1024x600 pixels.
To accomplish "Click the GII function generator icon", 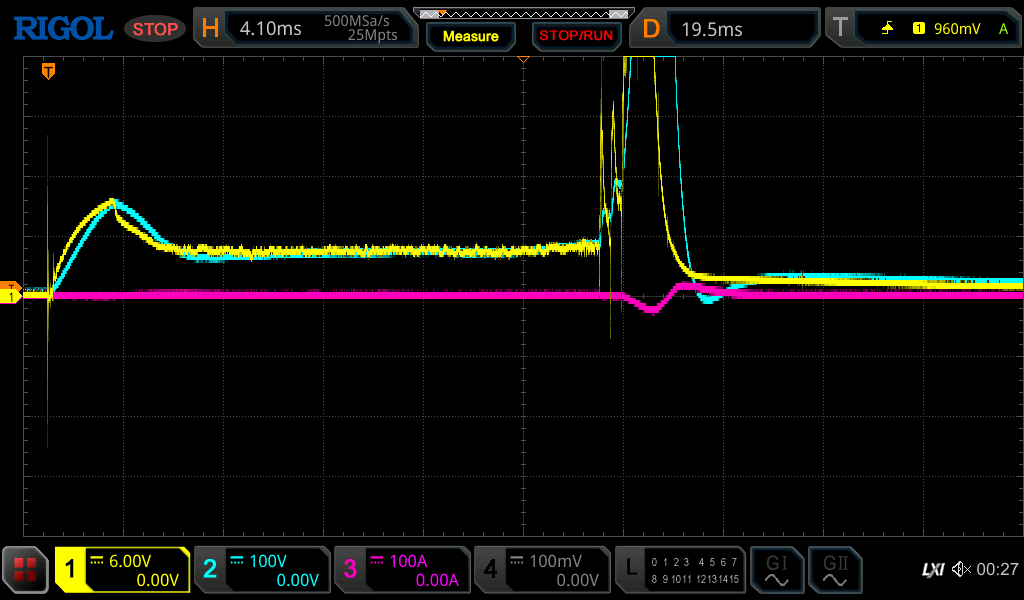I will click(835, 570).
